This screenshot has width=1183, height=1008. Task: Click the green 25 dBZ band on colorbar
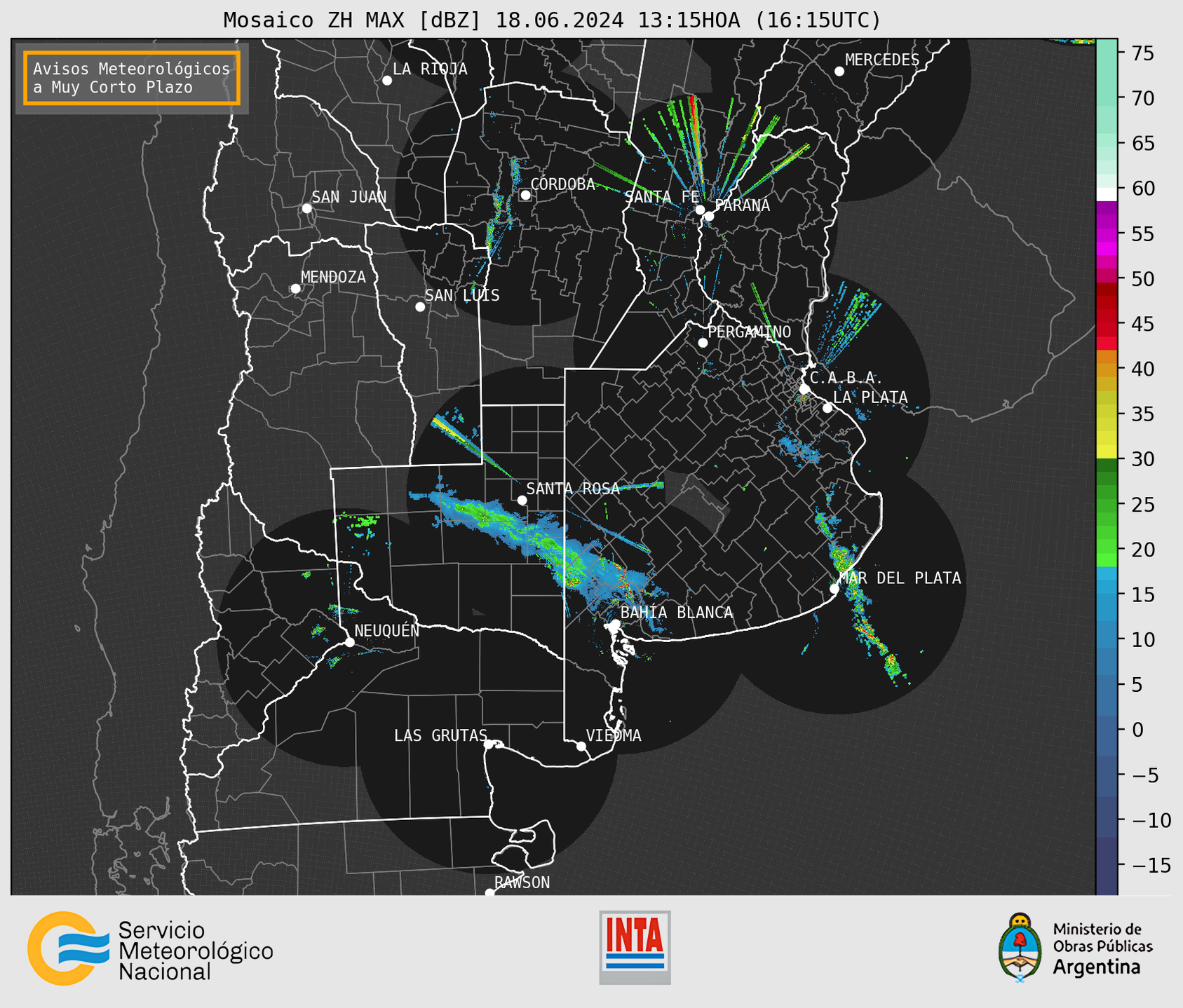[1107, 505]
